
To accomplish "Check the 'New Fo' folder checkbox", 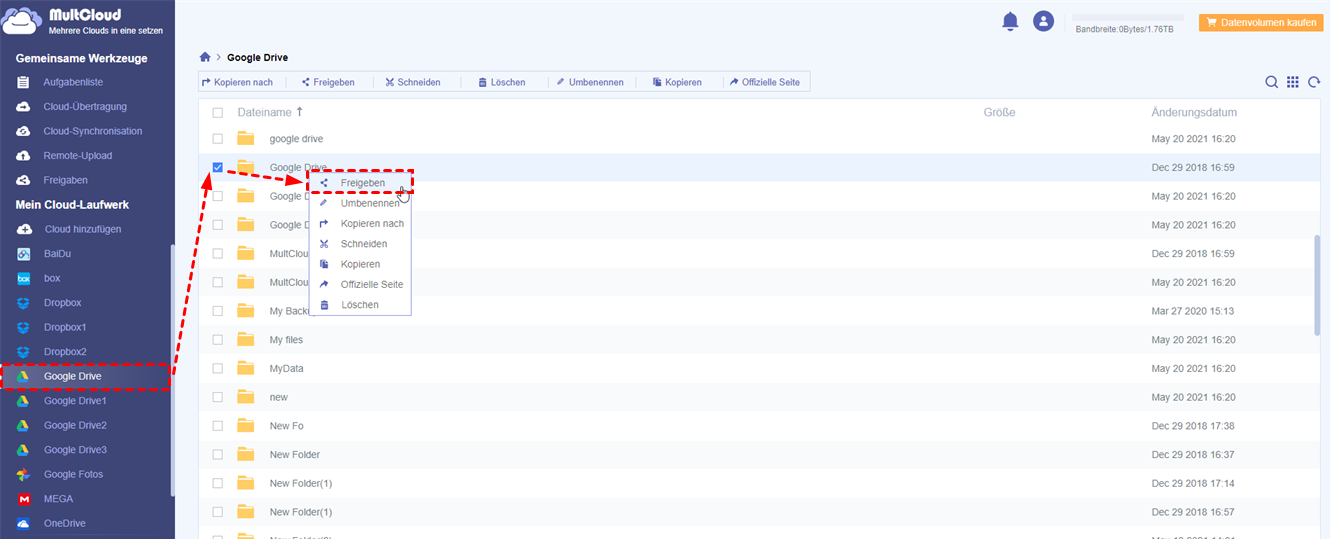I will (x=218, y=426).
